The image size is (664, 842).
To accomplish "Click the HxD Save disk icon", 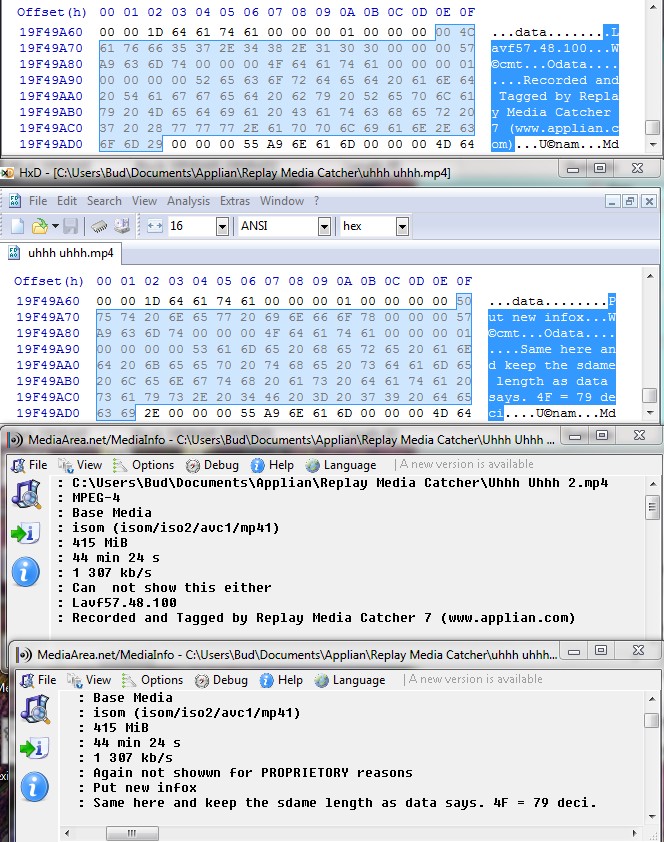I will (x=70, y=226).
